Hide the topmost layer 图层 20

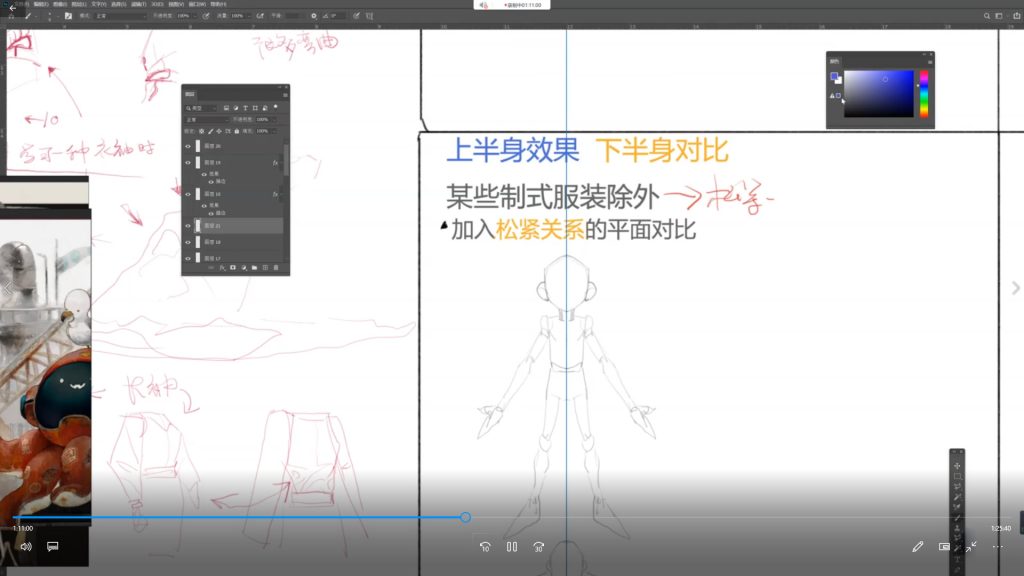pyautogui.click(x=188, y=146)
